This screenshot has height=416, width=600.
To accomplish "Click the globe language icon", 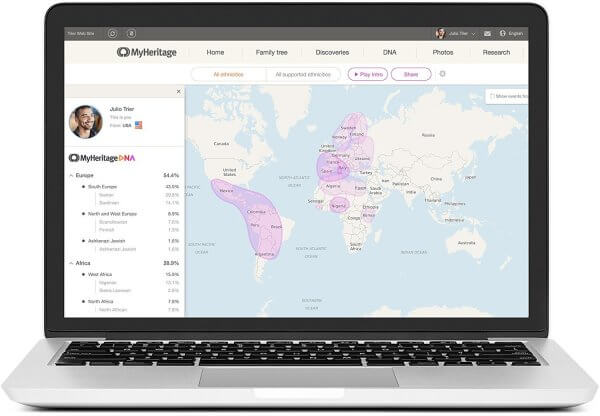I will [503, 33].
